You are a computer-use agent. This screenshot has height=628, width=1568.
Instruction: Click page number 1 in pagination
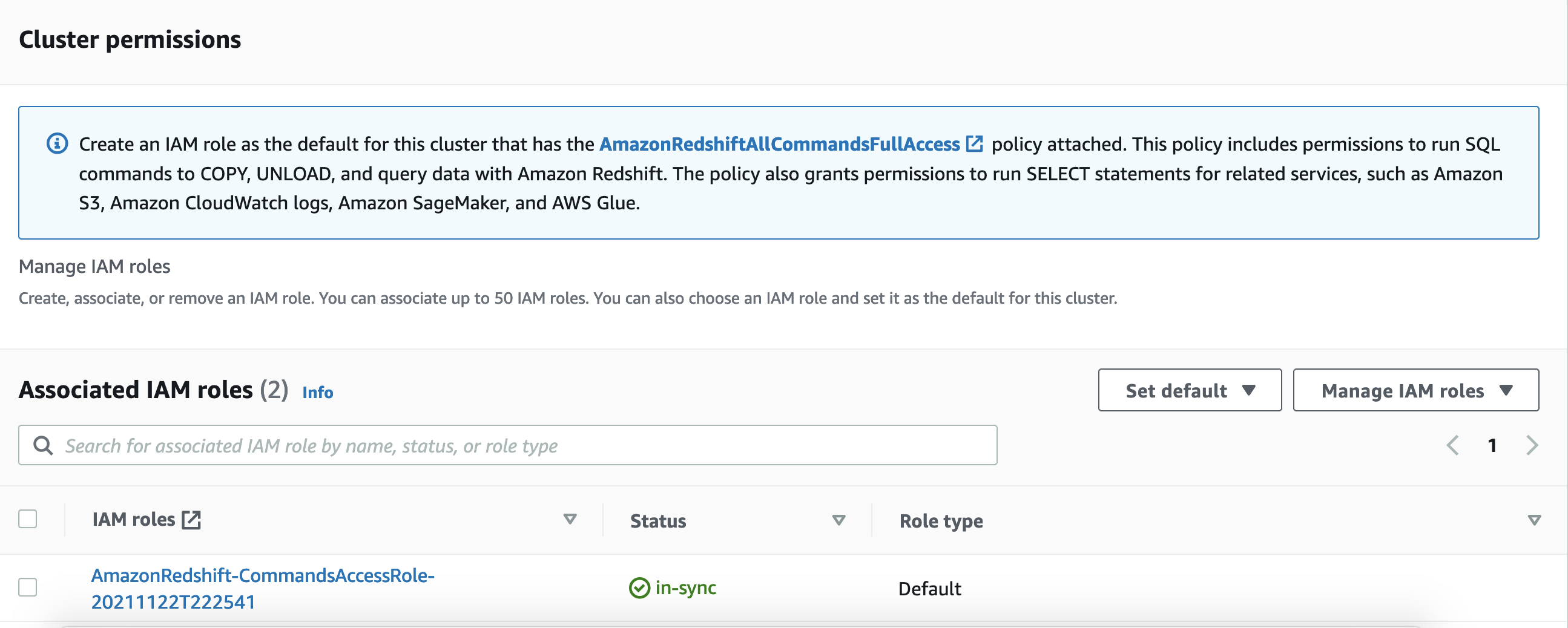tap(1492, 445)
